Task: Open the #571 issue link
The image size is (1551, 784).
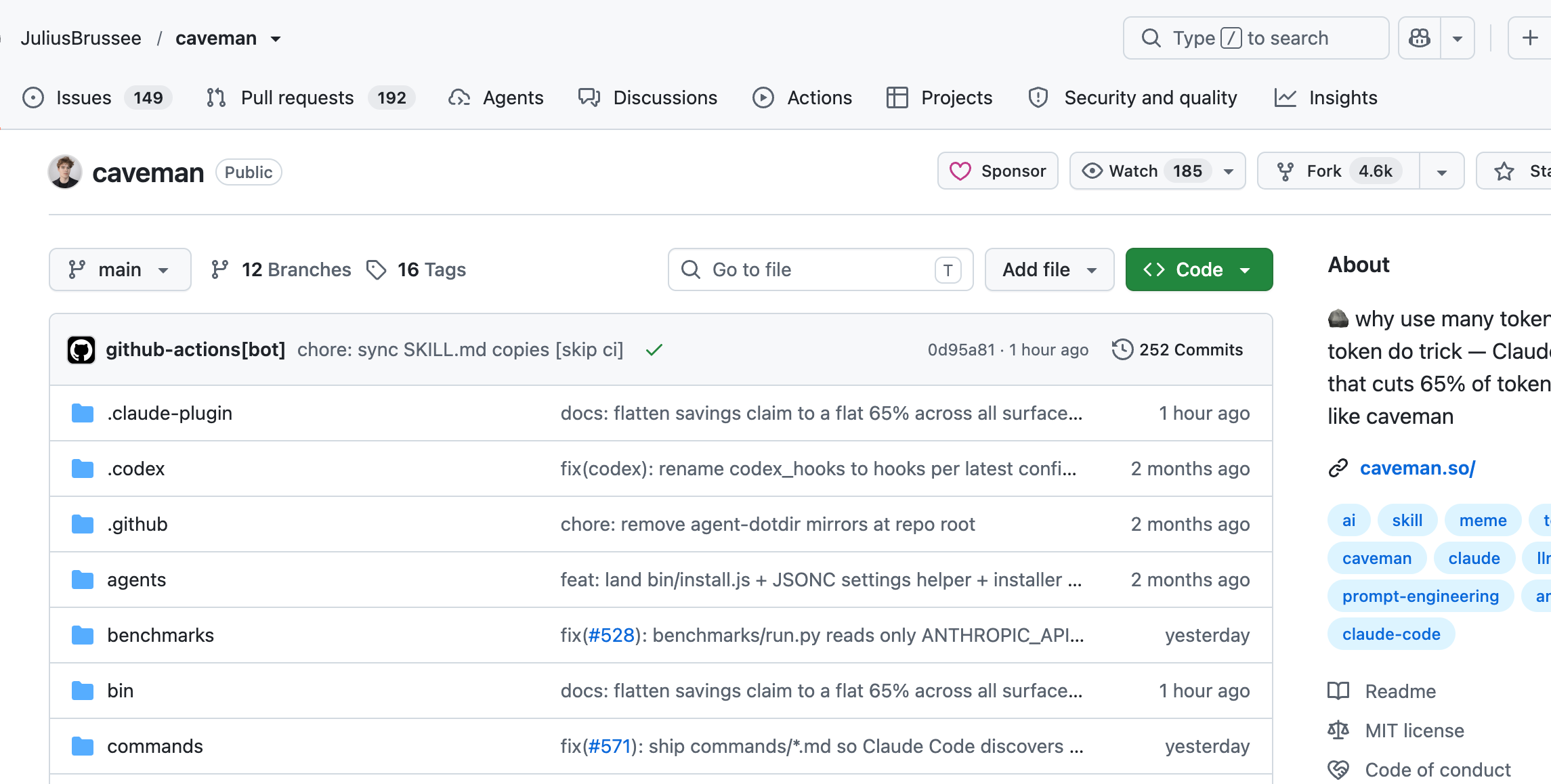Action: point(610,746)
